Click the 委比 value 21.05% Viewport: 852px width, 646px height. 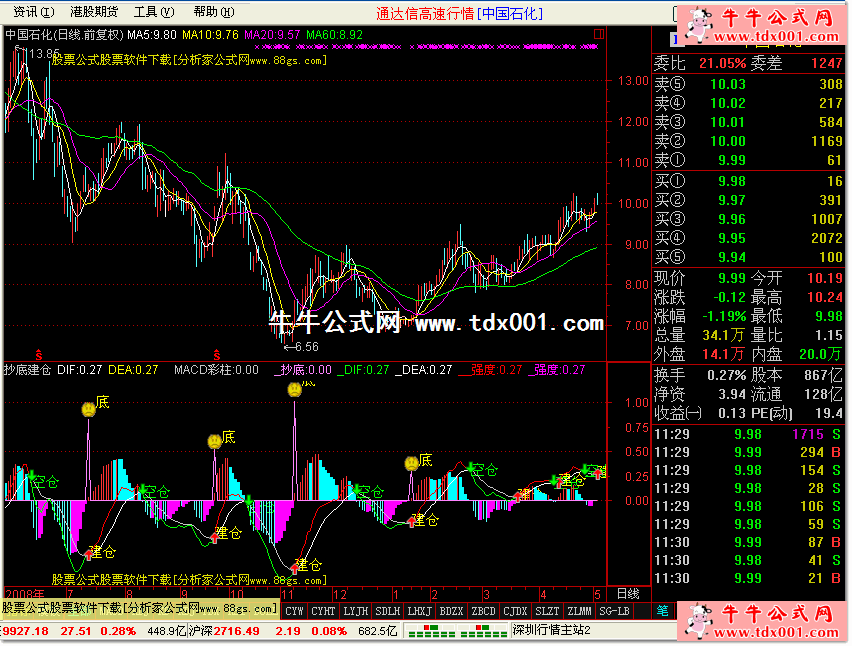[723, 64]
